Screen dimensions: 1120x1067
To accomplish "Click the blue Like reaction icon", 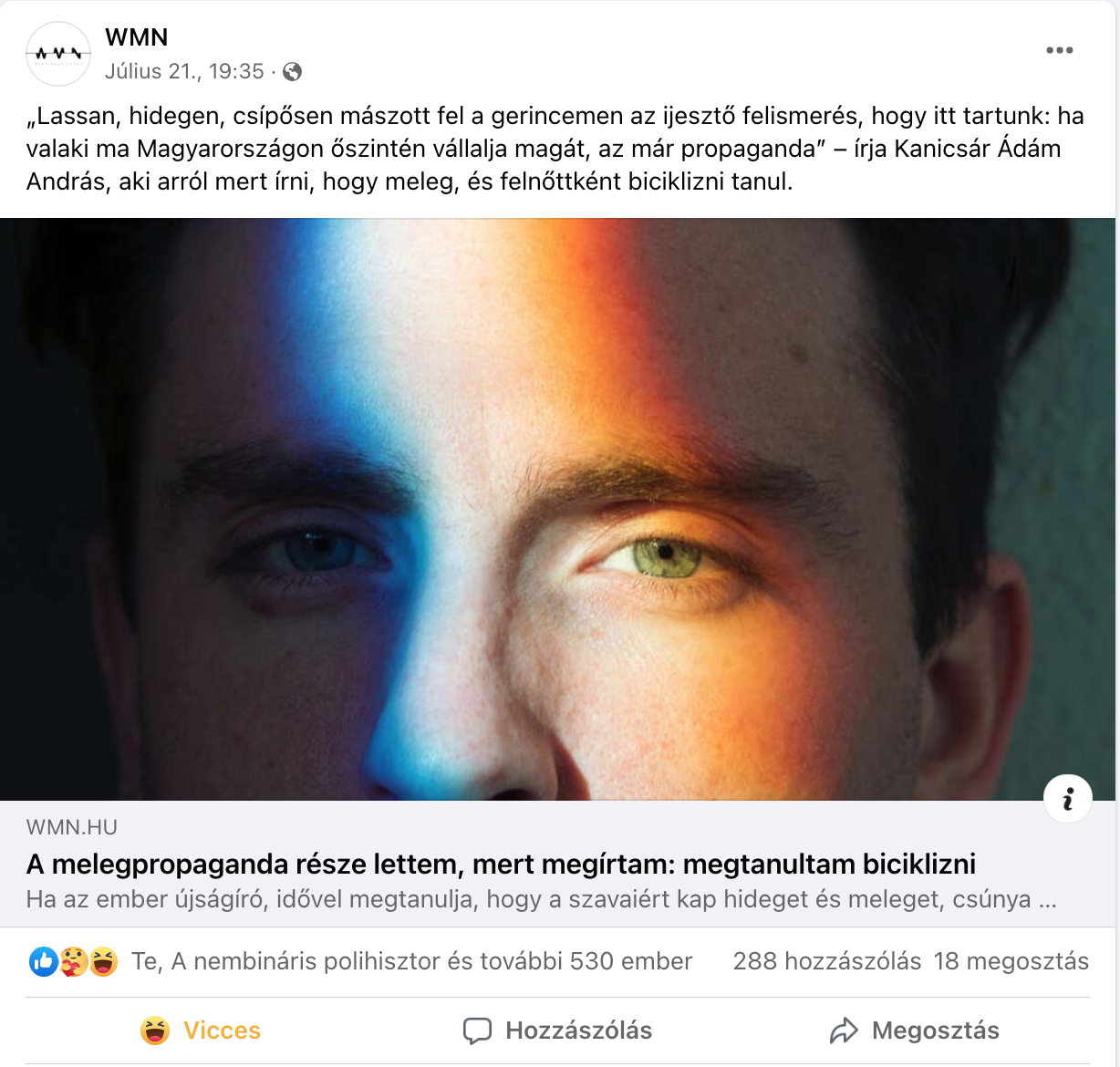I will click(x=44, y=961).
